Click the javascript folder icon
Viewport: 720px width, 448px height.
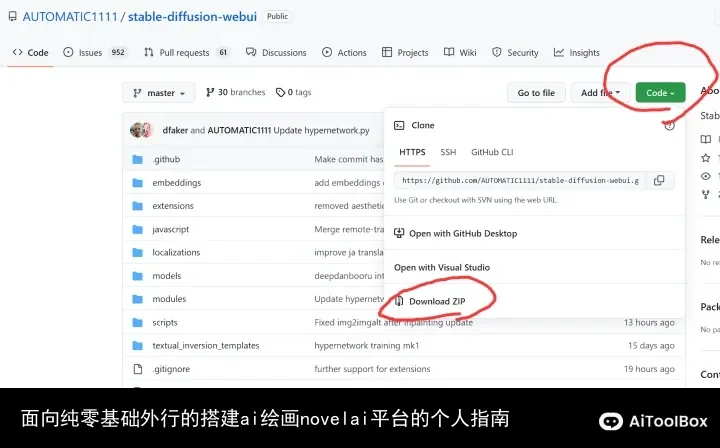click(137, 229)
